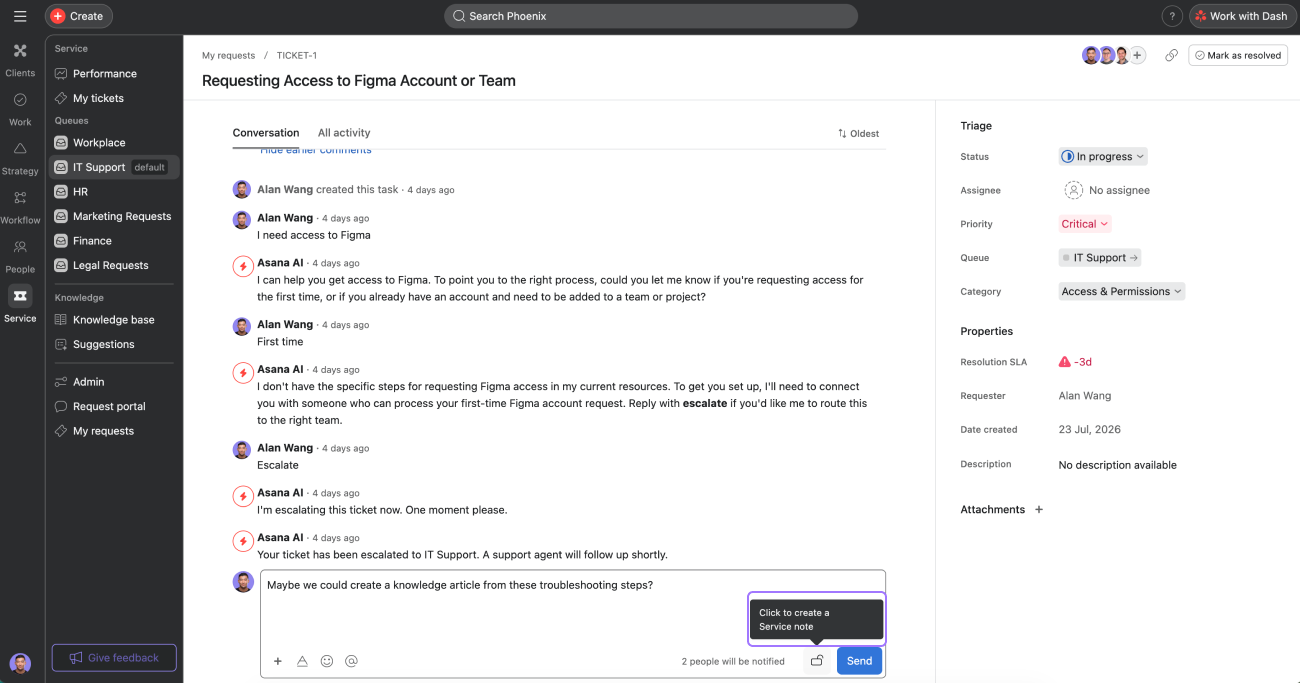Open user profile avatar in bottom left

click(20, 663)
